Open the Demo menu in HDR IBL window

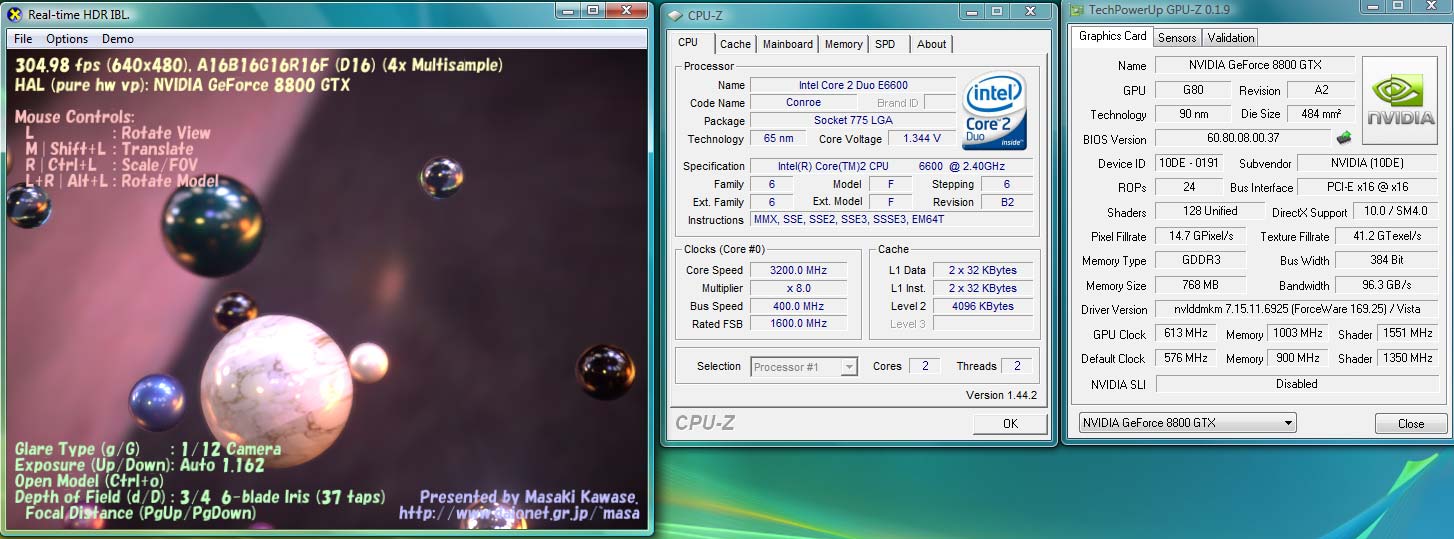coord(118,39)
